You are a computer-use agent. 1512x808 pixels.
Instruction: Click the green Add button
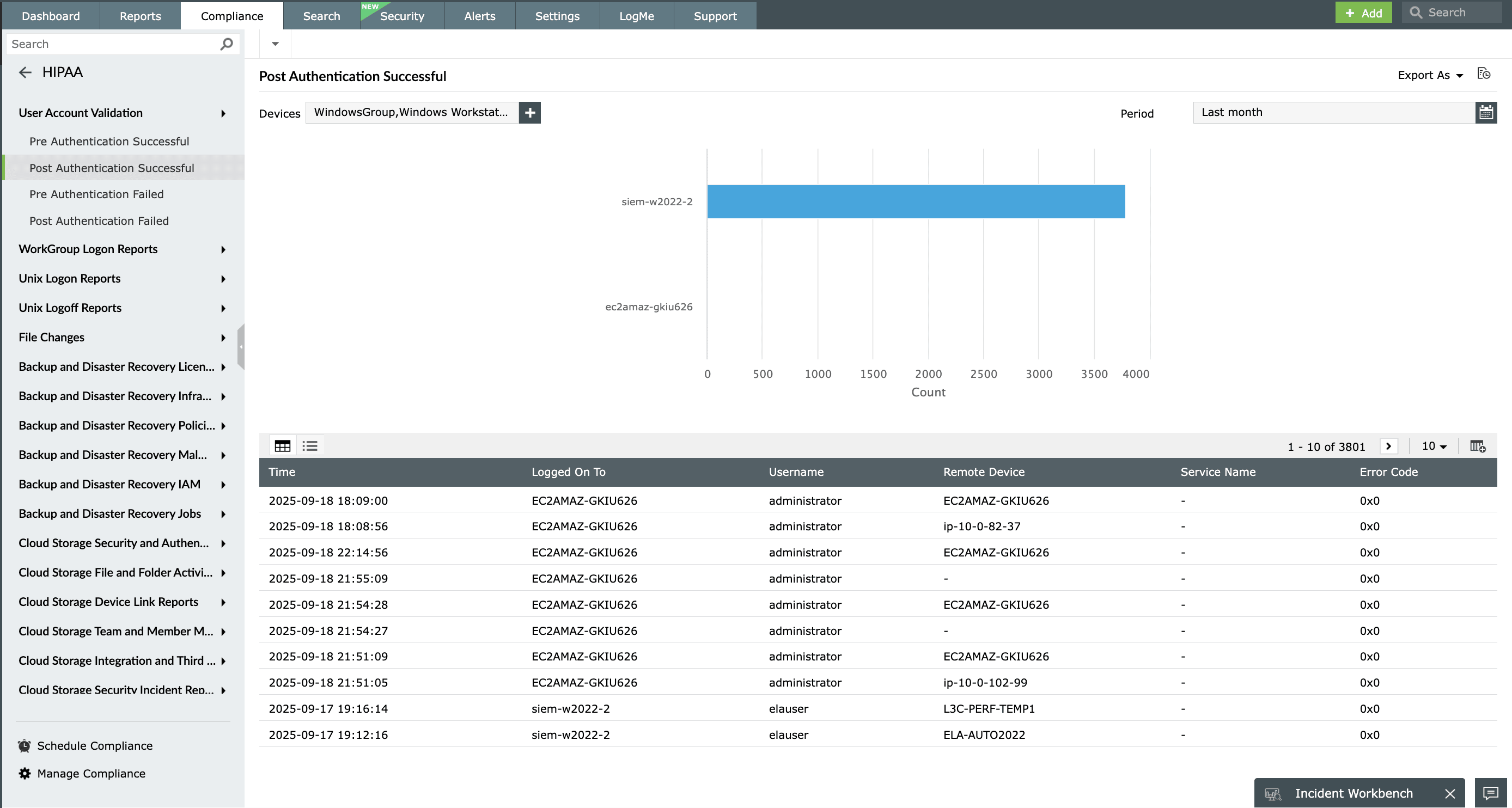1363,13
